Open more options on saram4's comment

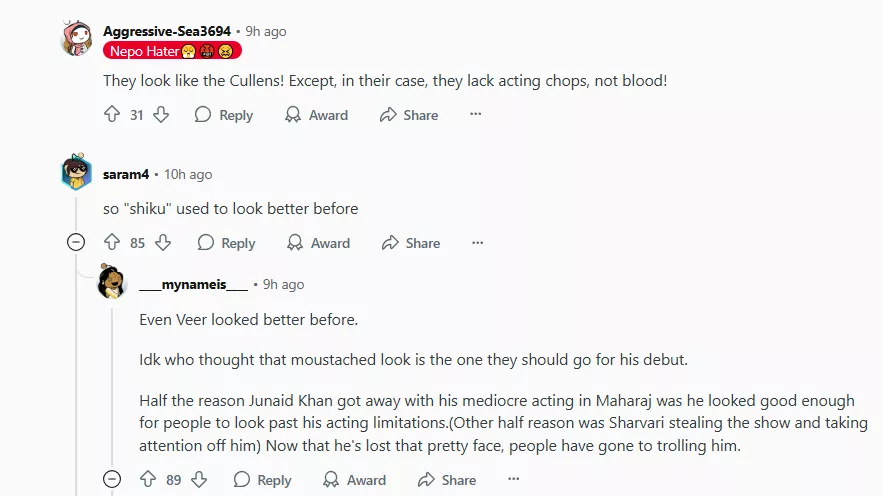(477, 243)
